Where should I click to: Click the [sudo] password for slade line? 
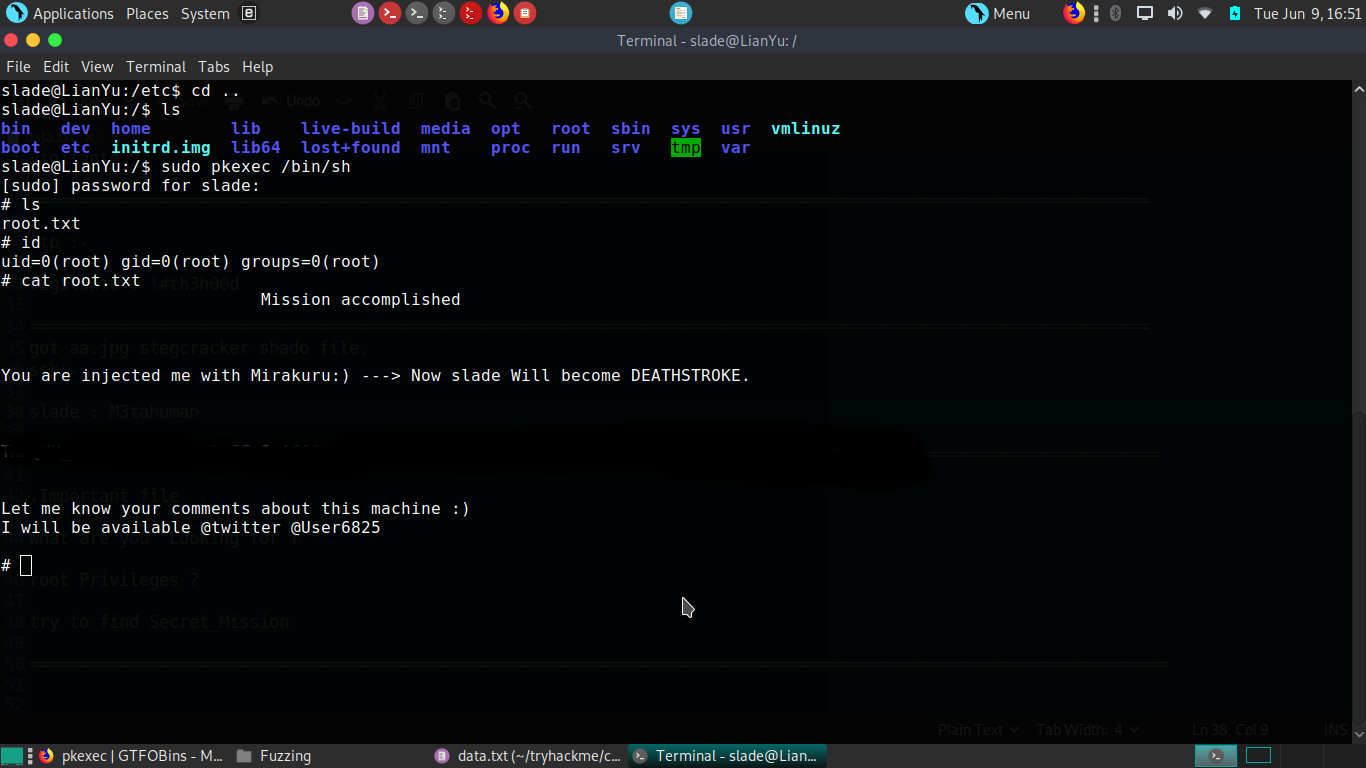coord(131,186)
